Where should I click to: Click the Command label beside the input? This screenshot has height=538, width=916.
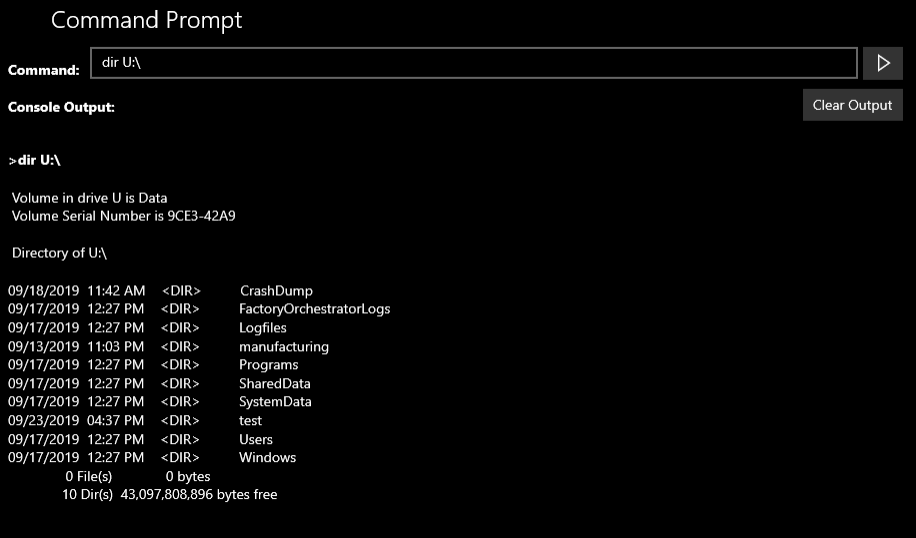pyautogui.click(x=43, y=70)
